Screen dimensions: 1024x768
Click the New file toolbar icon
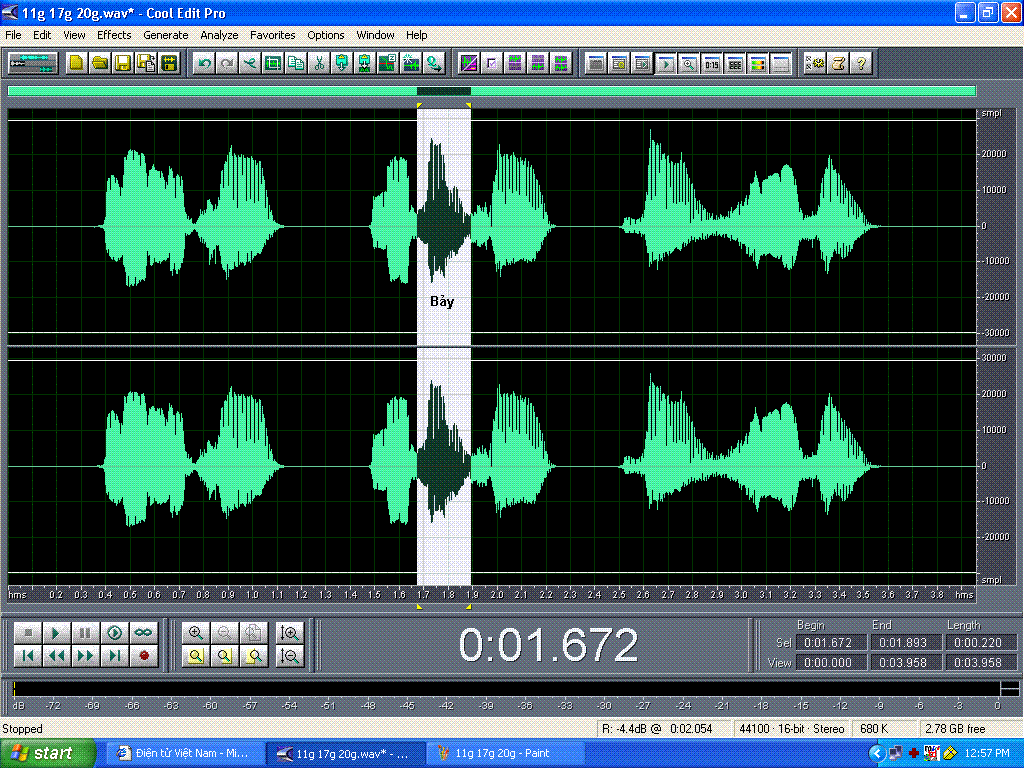(77, 63)
